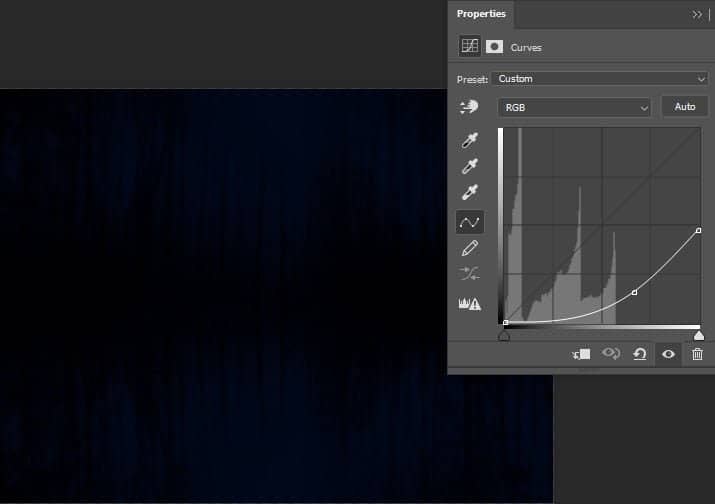
Task: Click the middle control point on curve
Action: 635,292
